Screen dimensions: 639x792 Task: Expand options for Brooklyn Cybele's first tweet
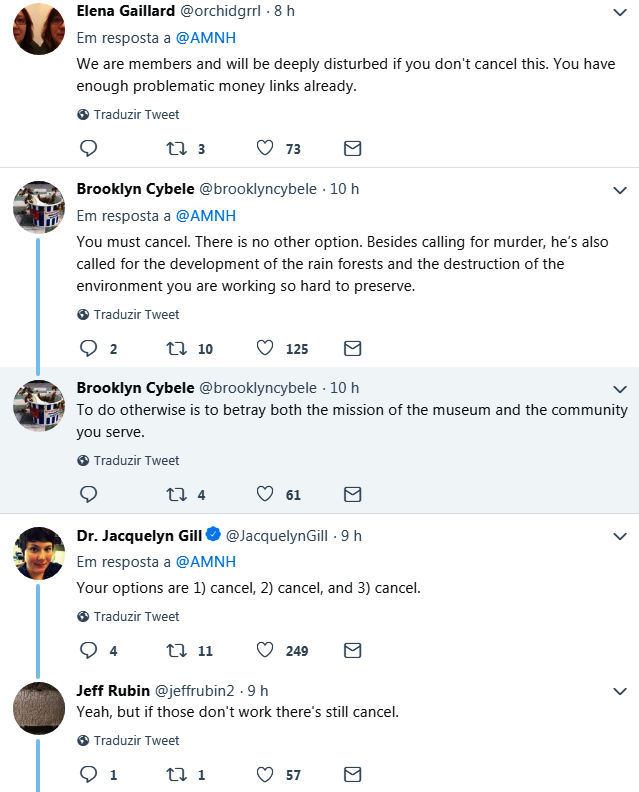tap(619, 190)
